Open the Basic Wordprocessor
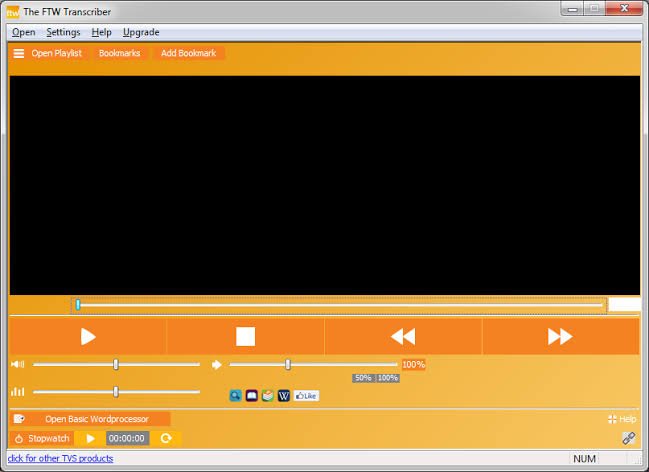This screenshot has height=472, width=649. point(96,419)
